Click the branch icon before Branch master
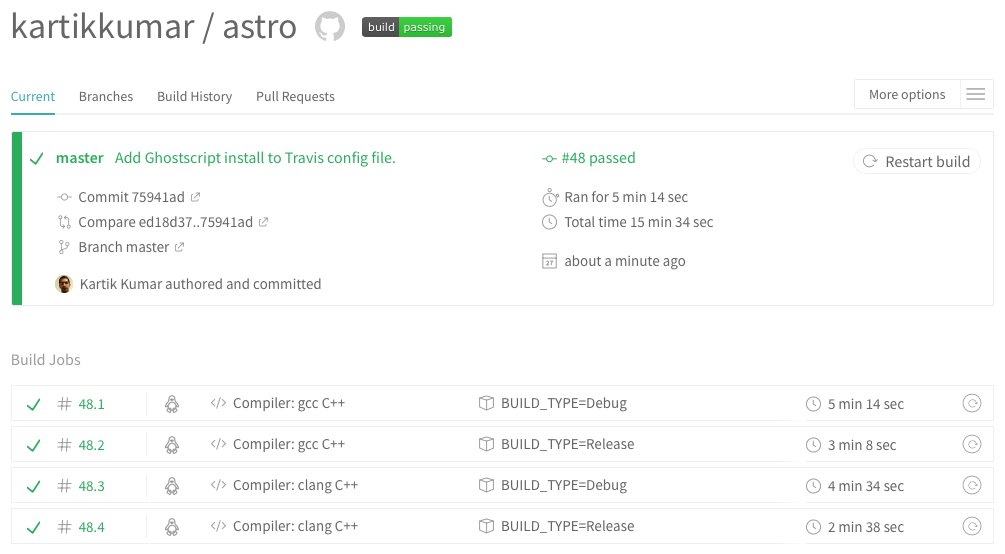 [x=63, y=248]
